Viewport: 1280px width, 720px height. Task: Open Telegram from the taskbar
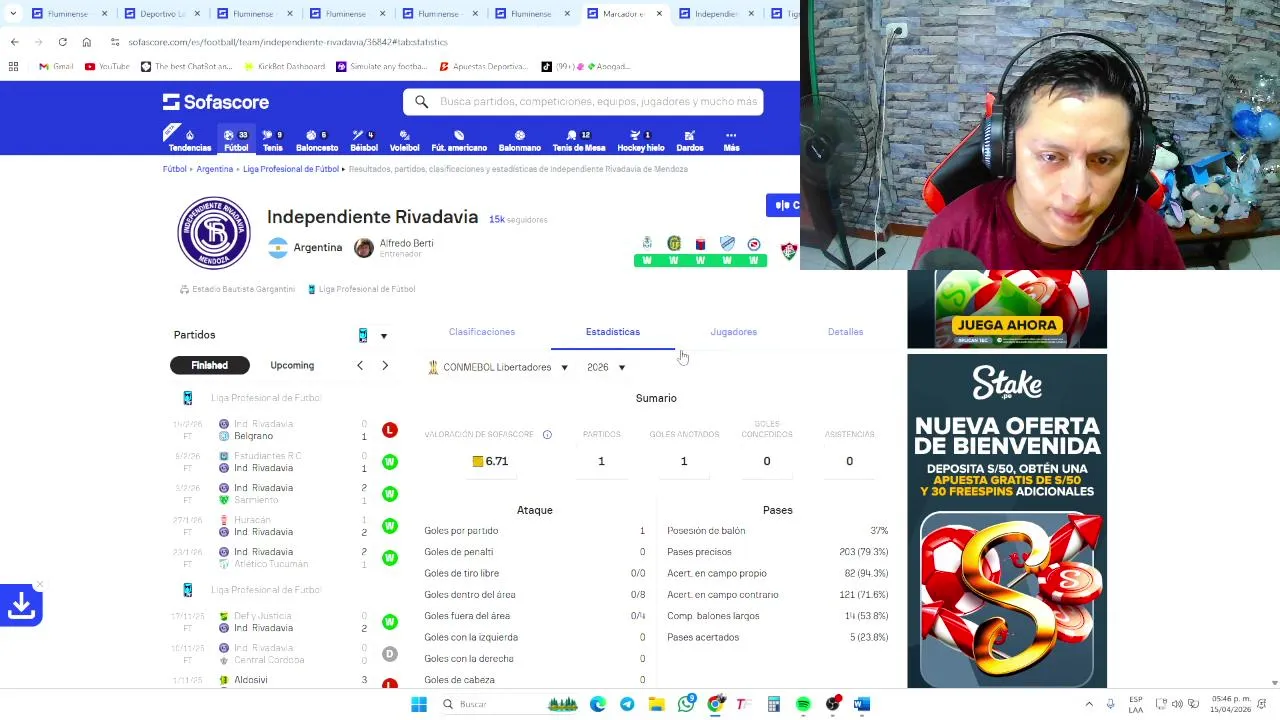(x=627, y=704)
